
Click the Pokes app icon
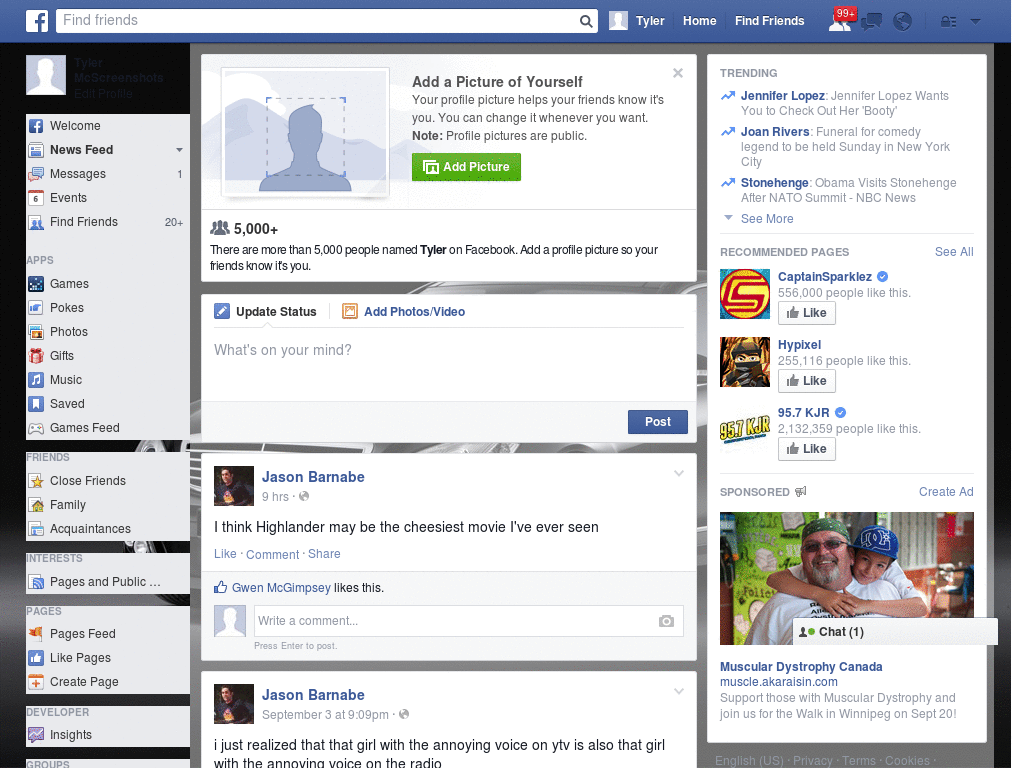tap(36, 308)
